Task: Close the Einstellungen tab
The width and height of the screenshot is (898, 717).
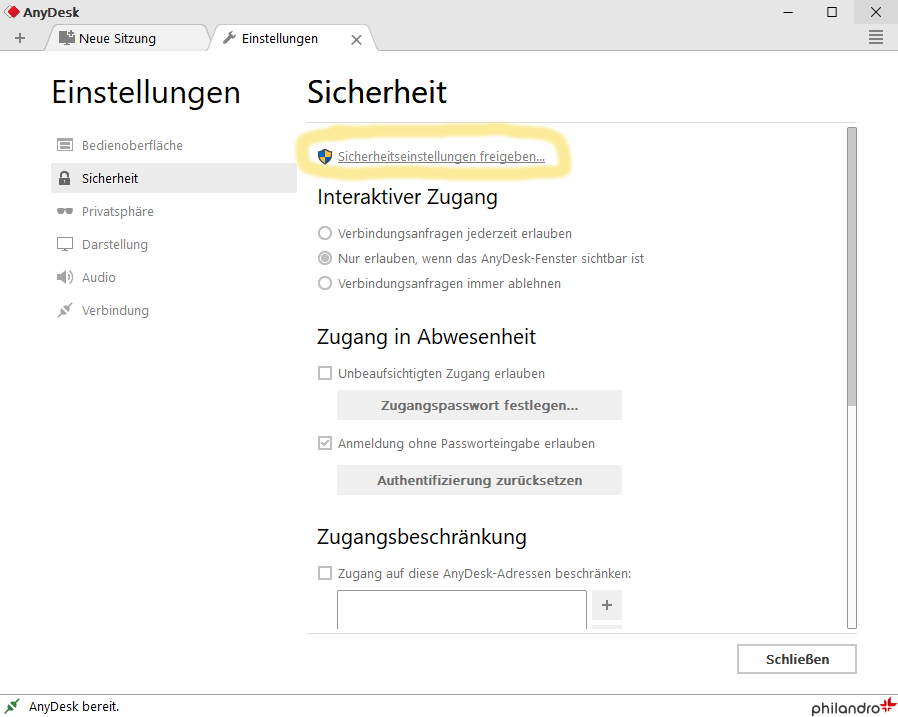Action: [x=356, y=40]
